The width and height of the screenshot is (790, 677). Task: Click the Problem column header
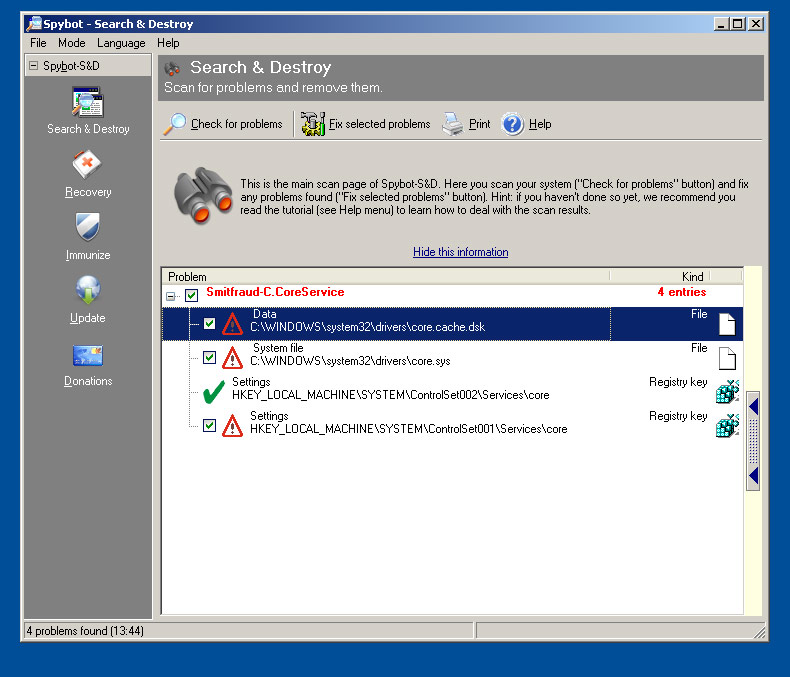pos(386,277)
